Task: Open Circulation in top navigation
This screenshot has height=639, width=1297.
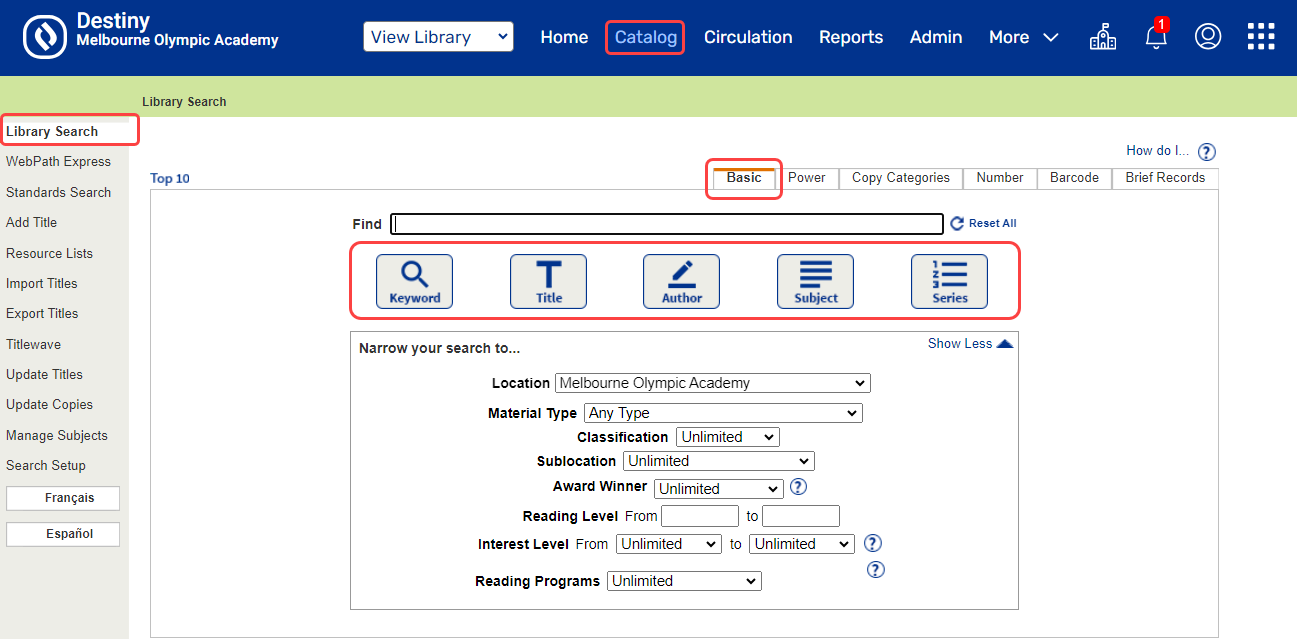Action: click(x=748, y=37)
